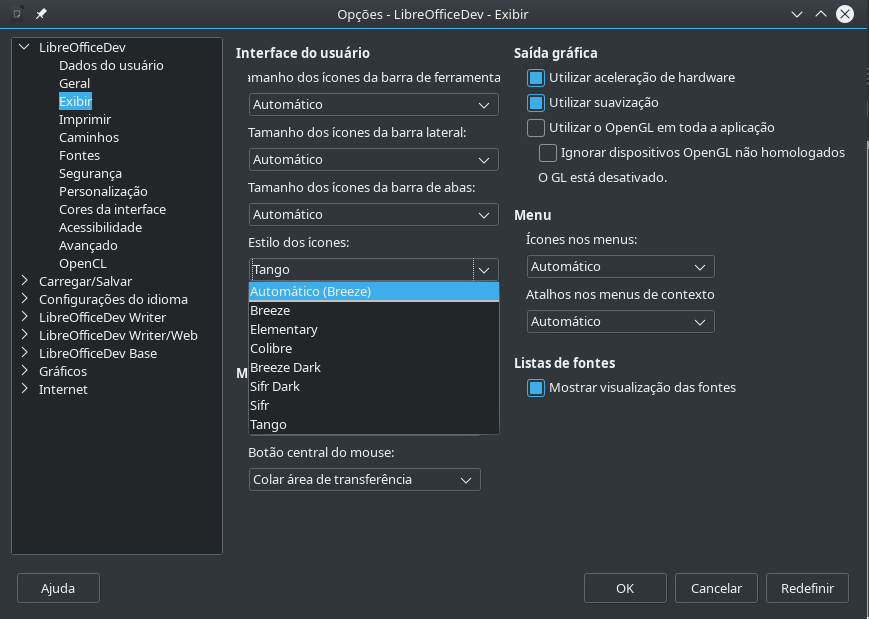The height and width of the screenshot is (619, 869).
Task: Select Sifr Dark icon style
Action: 374,386
